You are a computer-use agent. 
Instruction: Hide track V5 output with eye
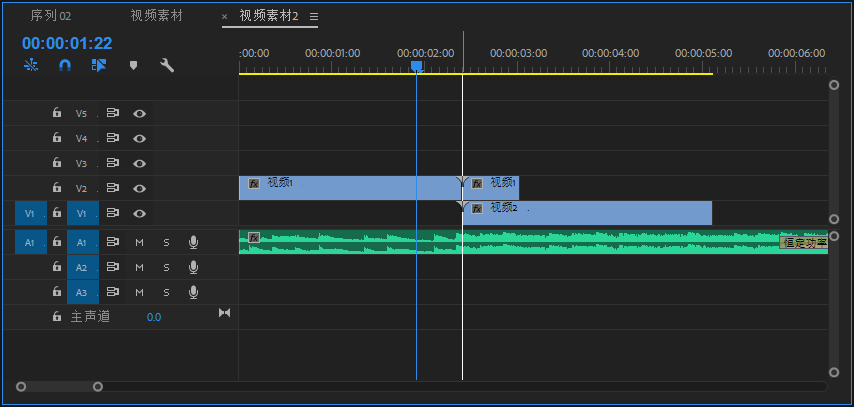pos(139,113)
